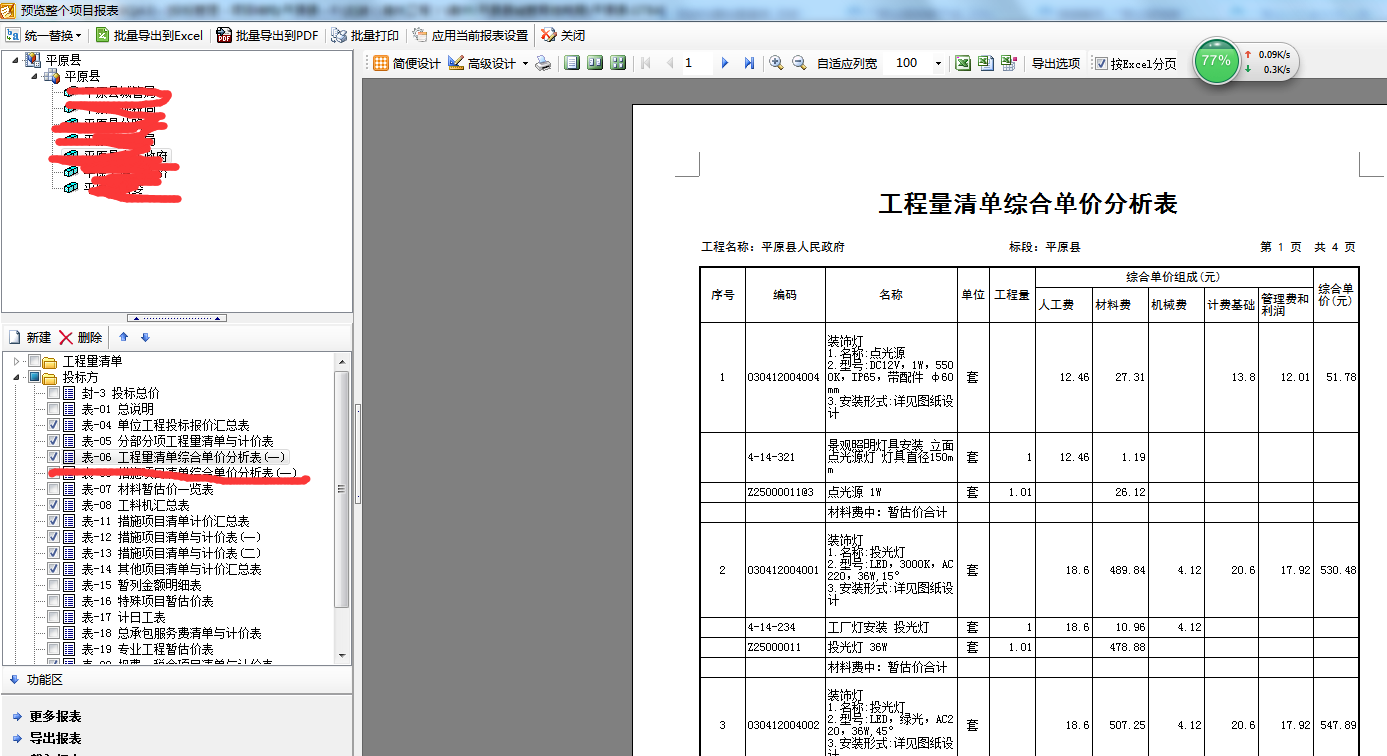
Task: Select 表-14 其他项目清单与计价汇总表 report
Action: pyautogui.click(x=171, y=569)
